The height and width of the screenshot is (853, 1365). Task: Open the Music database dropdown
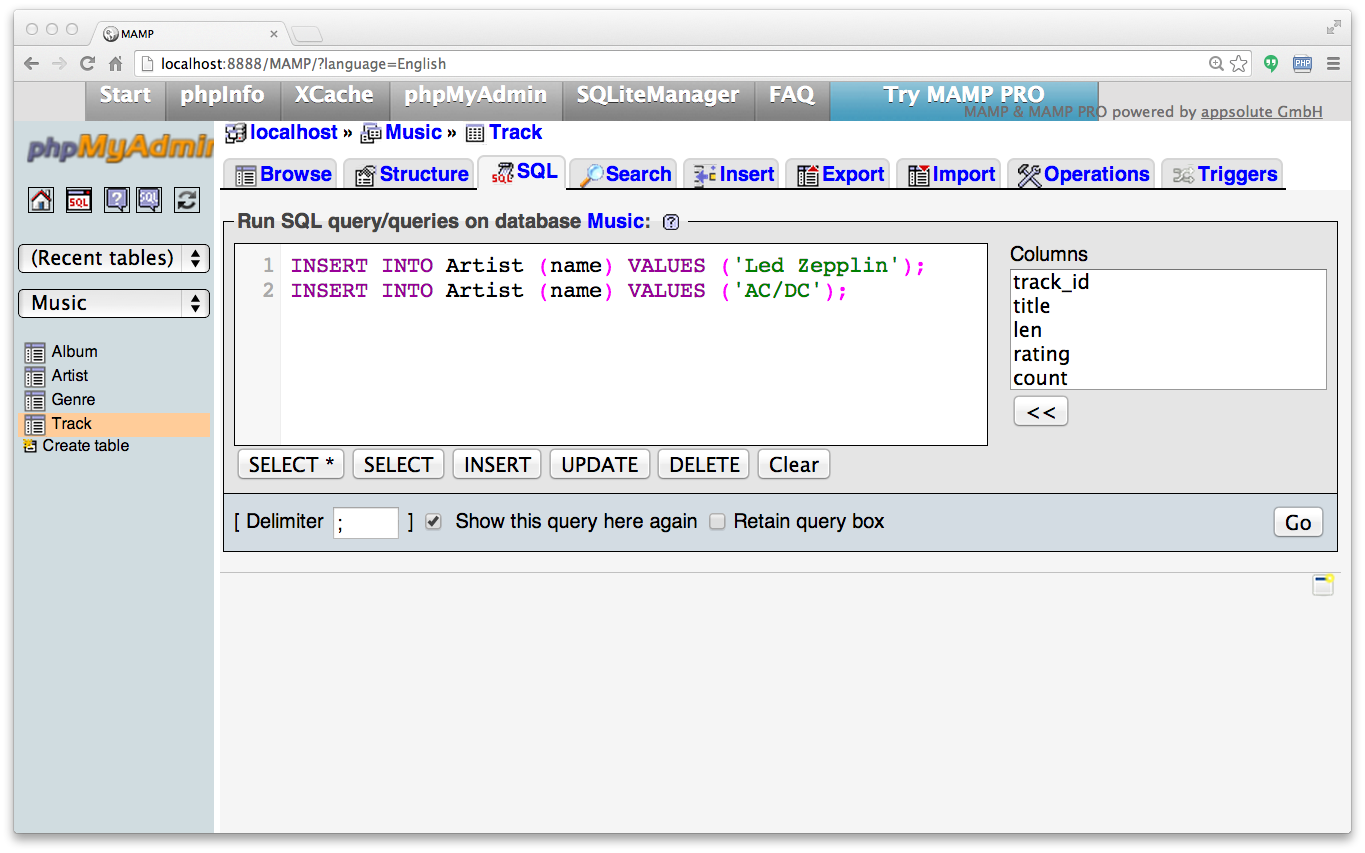click(x=114, y=303)
